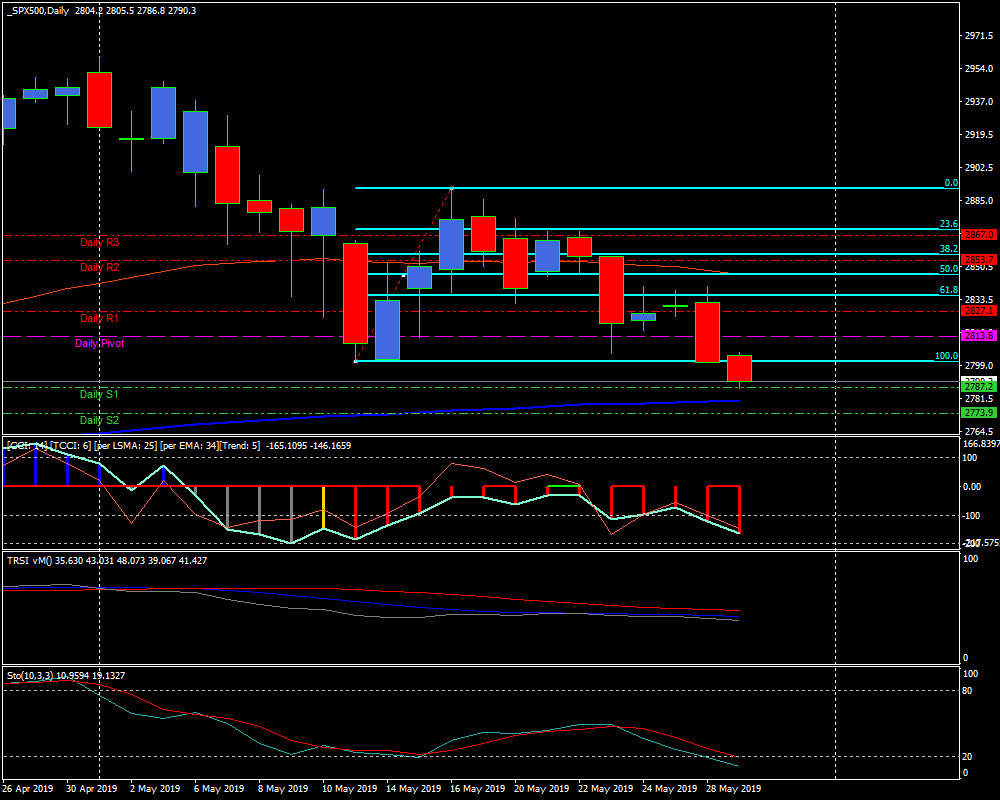
Task: Click the Daily S2 support label
Action: click(x=100, y=421)
